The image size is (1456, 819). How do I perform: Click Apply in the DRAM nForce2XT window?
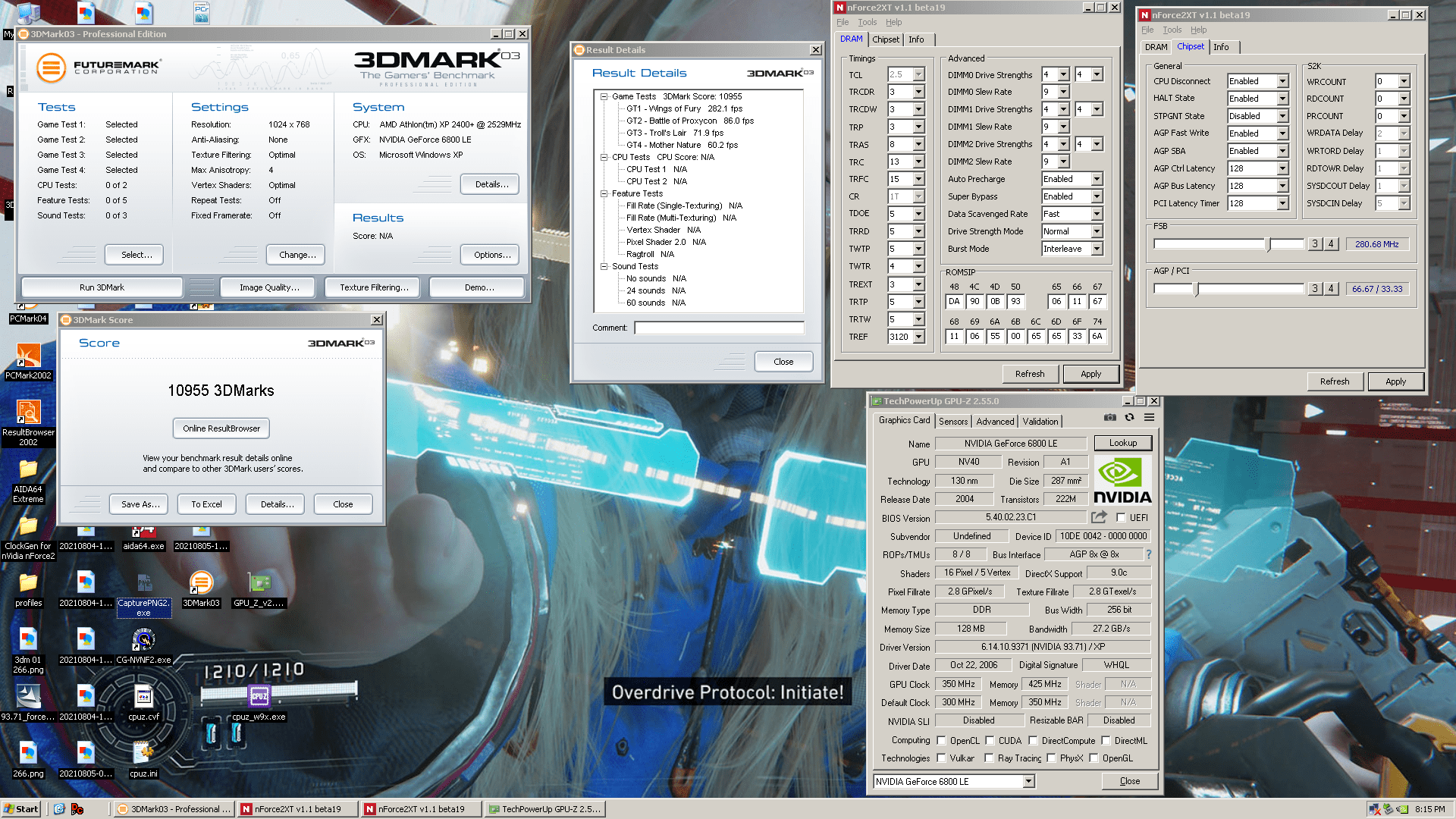[1090, 374]
